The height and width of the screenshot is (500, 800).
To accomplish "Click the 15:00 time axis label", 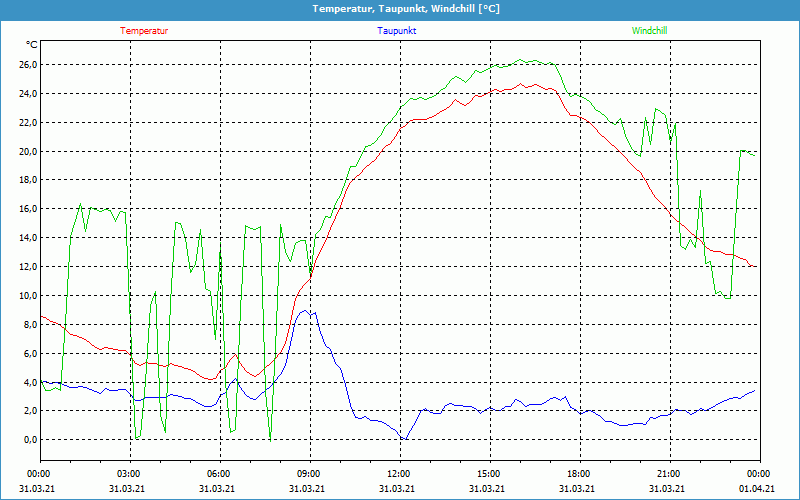I will click(x=489, y=474).
